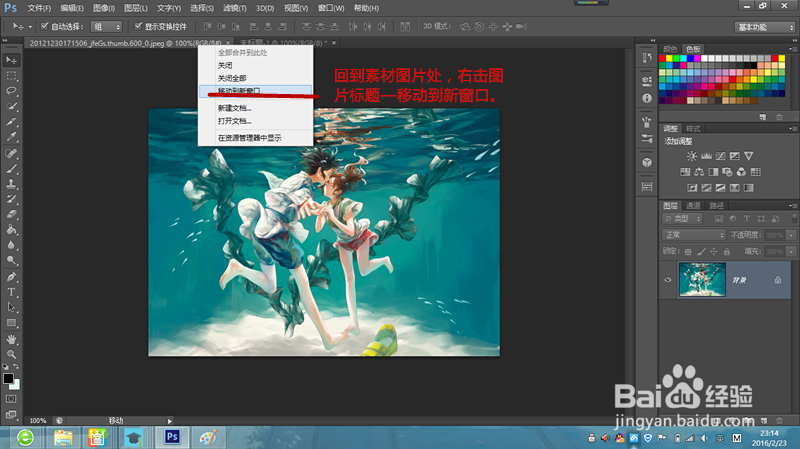800x449 pixels.
Task: Hide the 背景 layer eye icon
Action: coord(668,280)
